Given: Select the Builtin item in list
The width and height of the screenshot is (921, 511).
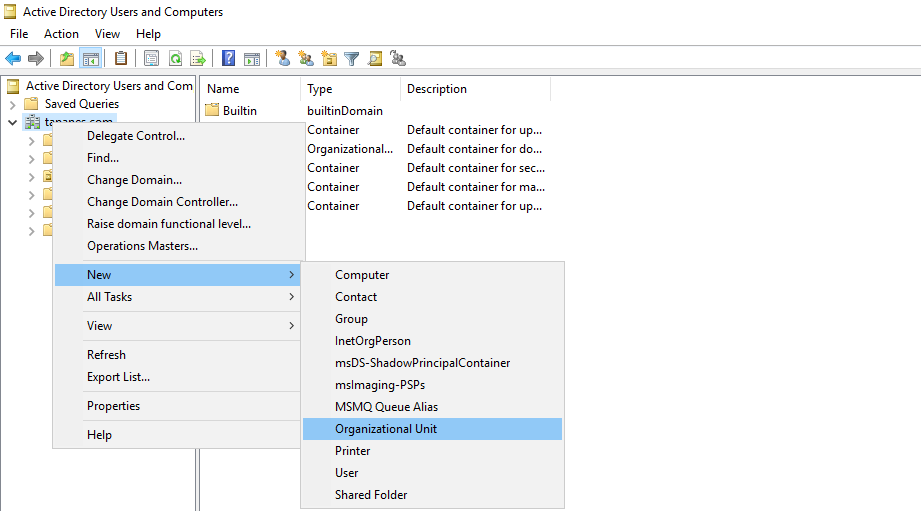Looking at the screenshot, I should (x=240, y=111).
